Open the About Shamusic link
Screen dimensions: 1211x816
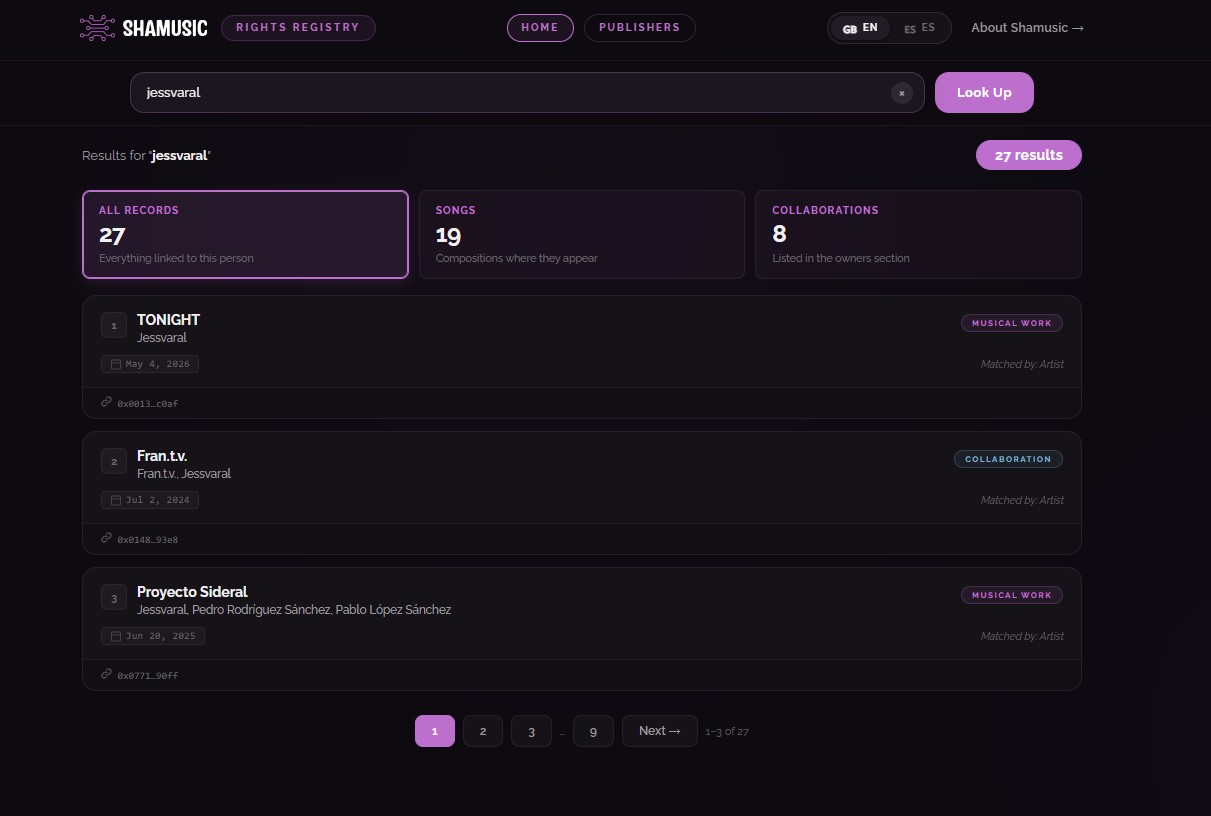[x=1027, y=28]
